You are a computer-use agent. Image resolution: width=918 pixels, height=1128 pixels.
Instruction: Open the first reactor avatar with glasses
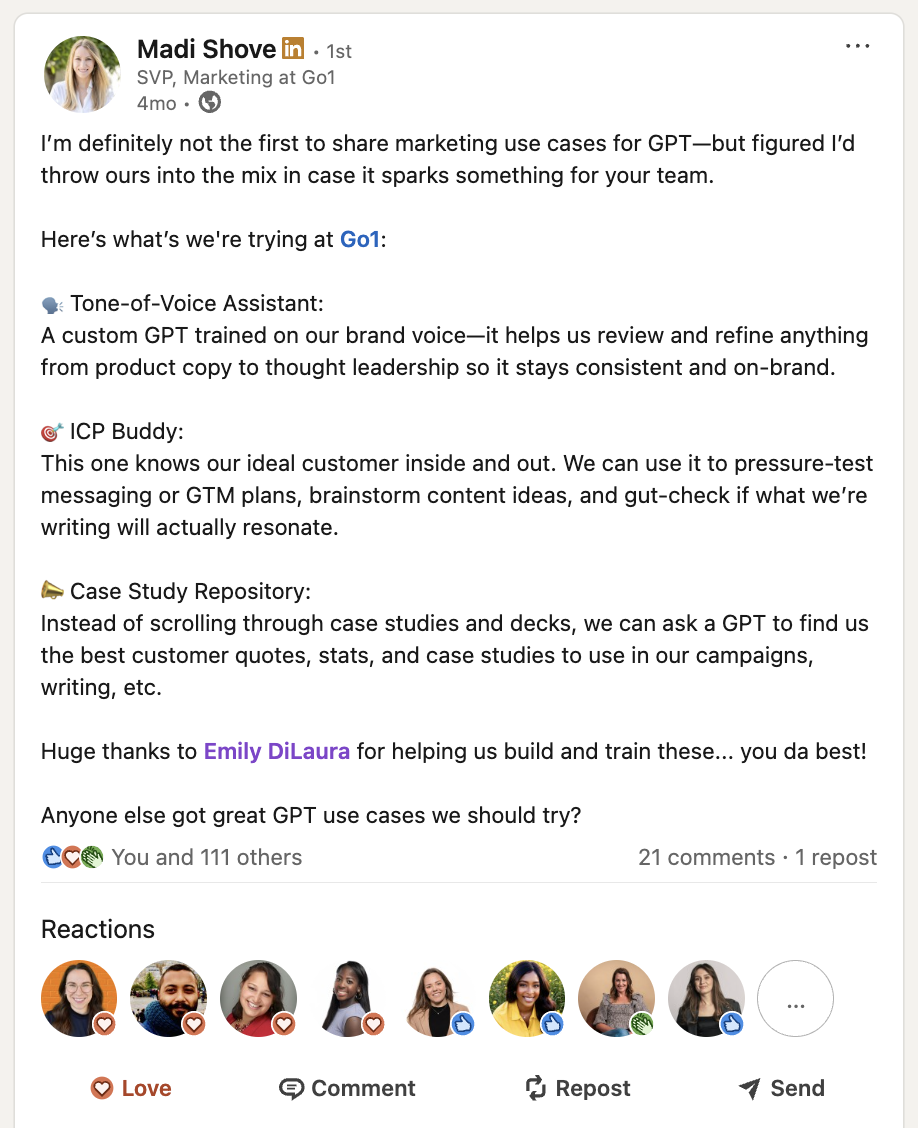(x=79, y=999)
